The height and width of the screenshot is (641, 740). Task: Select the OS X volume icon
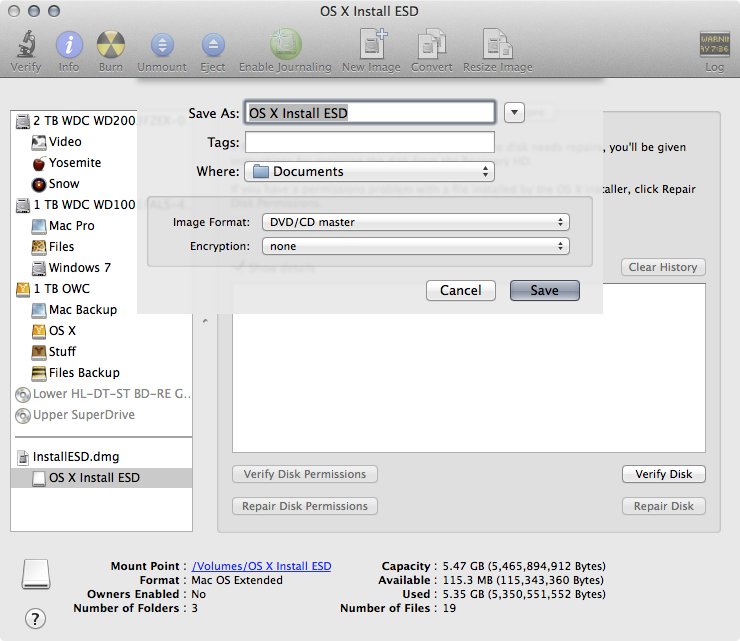point(39,331)
